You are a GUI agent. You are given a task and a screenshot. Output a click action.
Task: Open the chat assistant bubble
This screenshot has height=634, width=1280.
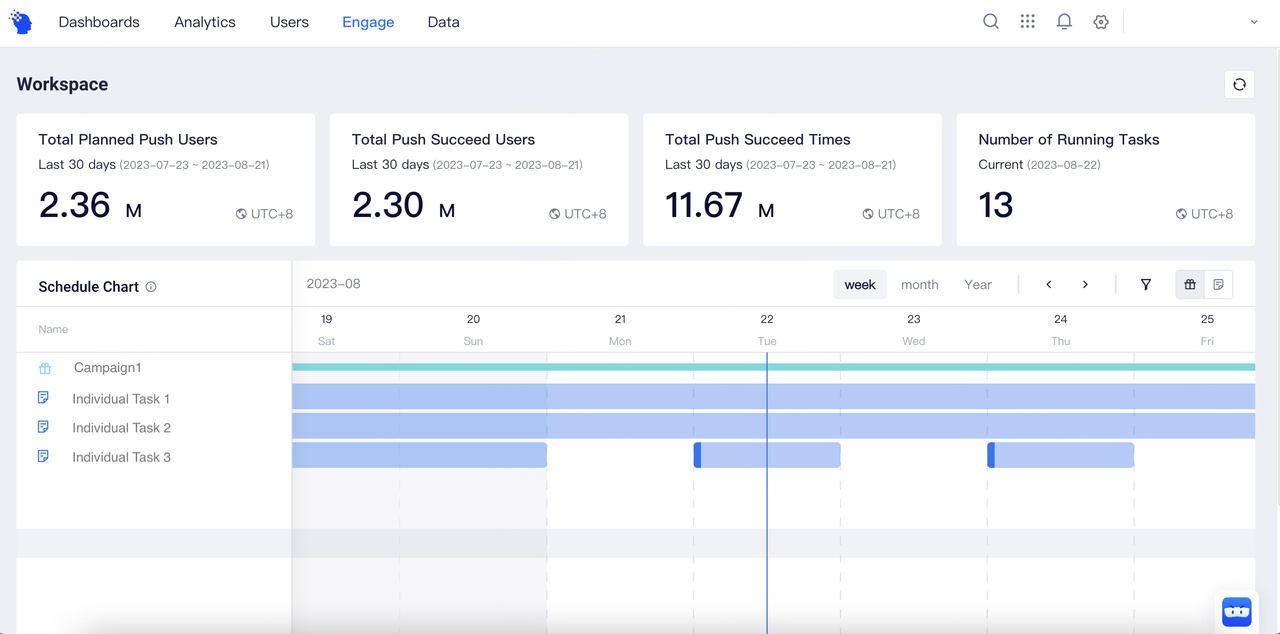pos(1236,611)
